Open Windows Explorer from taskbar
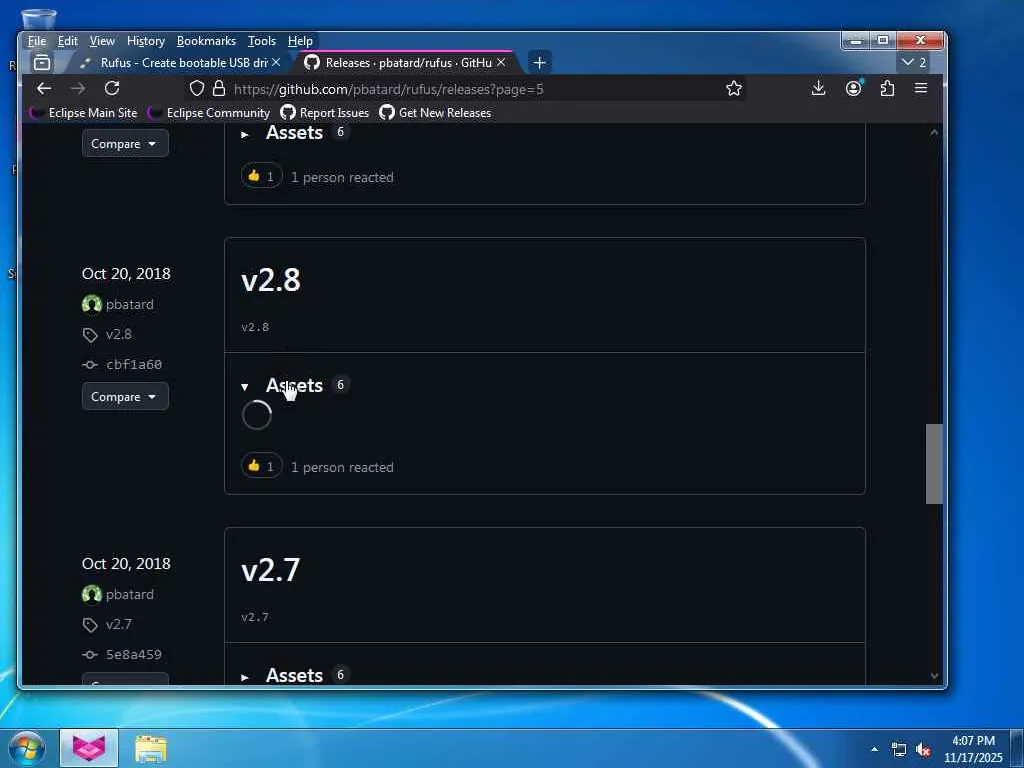1024x768 pixels. pos(151,749)
